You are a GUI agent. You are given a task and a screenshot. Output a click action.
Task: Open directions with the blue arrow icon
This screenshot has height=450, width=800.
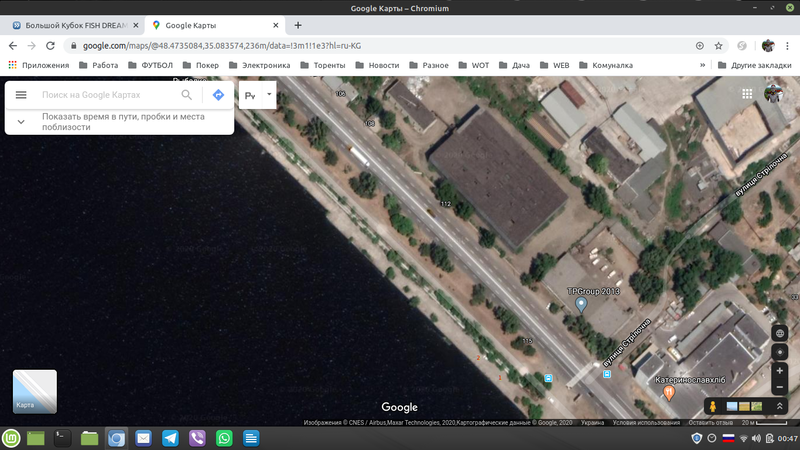point(218,95)
